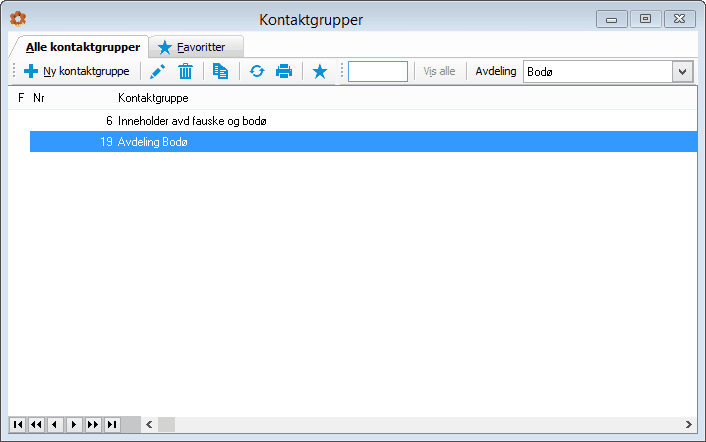706x442 pixels.
Task: Click horizontal scrollbar left arrow
Action: [149, 424]
